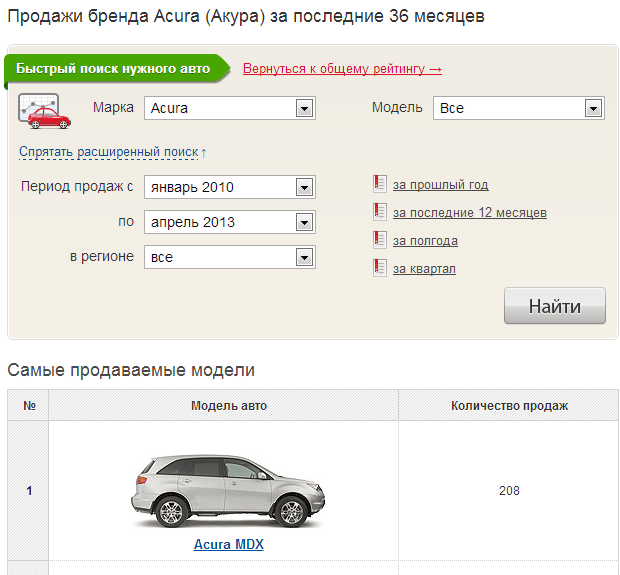Open the Марка dropdown showing Acura

tap(230, 108)
